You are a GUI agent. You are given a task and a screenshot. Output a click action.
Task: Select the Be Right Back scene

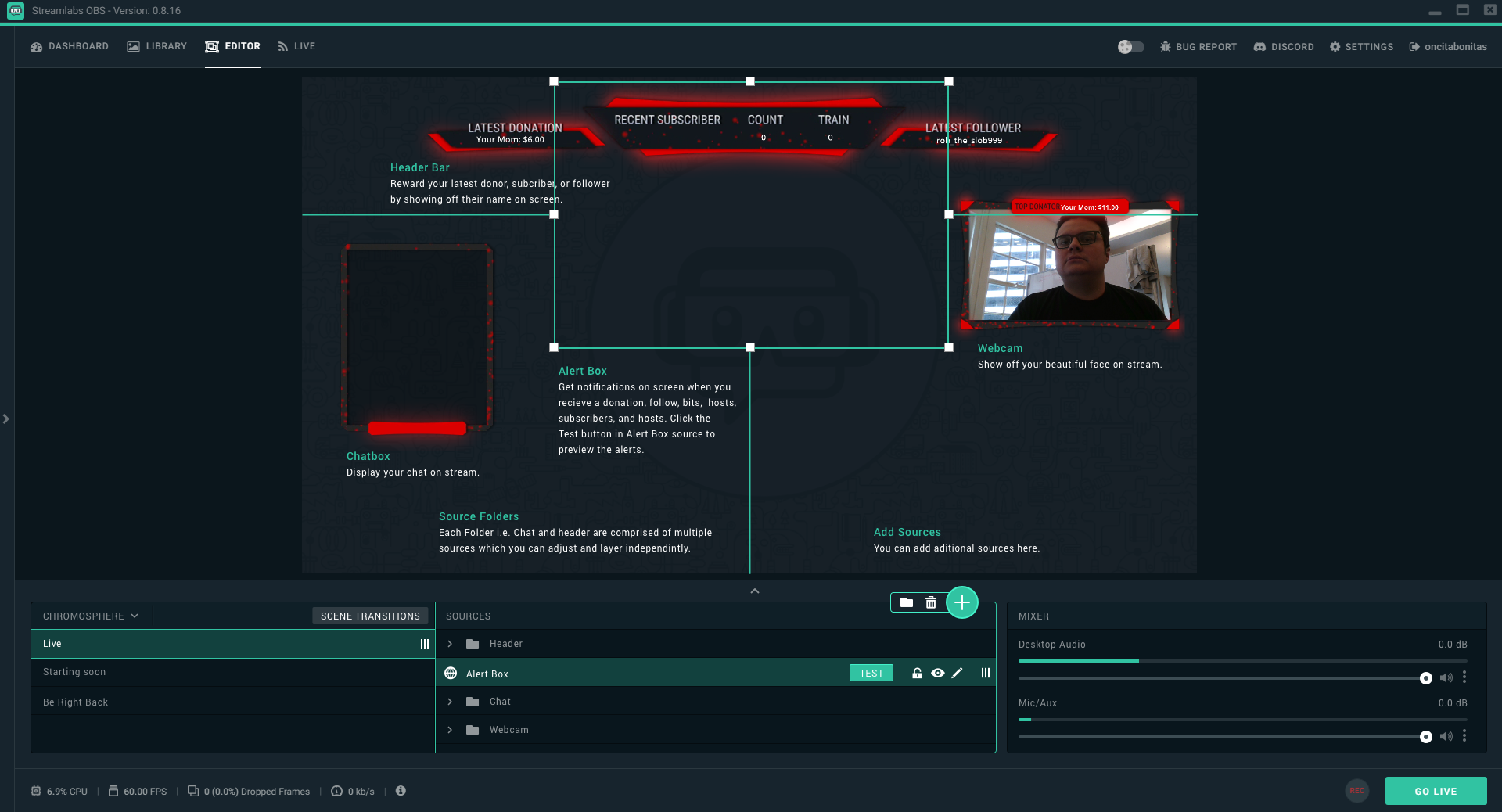[x=232, y=702]
